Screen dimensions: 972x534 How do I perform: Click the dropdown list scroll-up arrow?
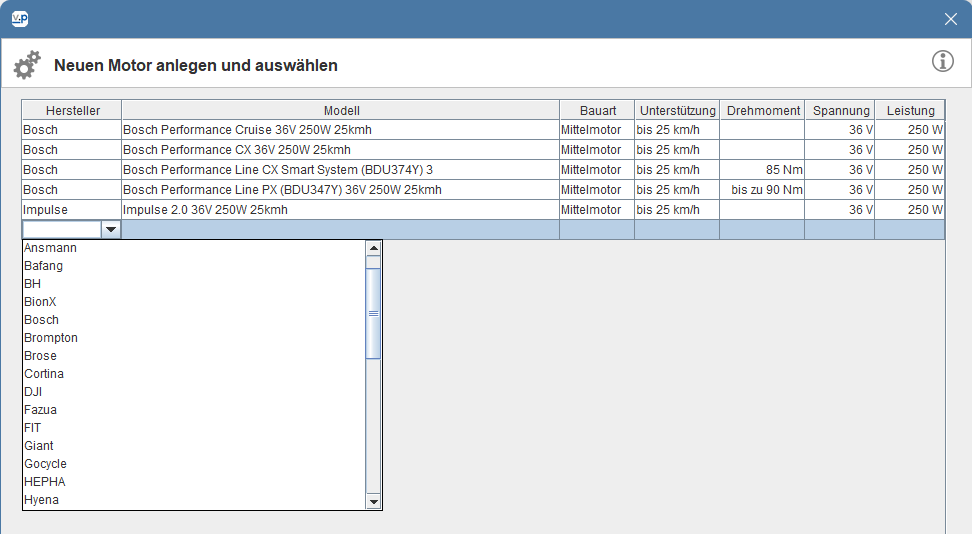[x=373, y=249]
